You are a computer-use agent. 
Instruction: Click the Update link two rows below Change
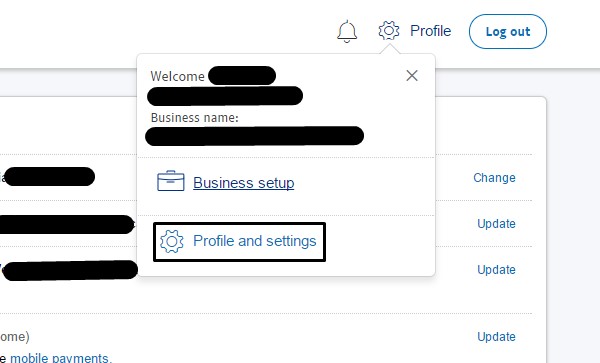coord(496,270)
